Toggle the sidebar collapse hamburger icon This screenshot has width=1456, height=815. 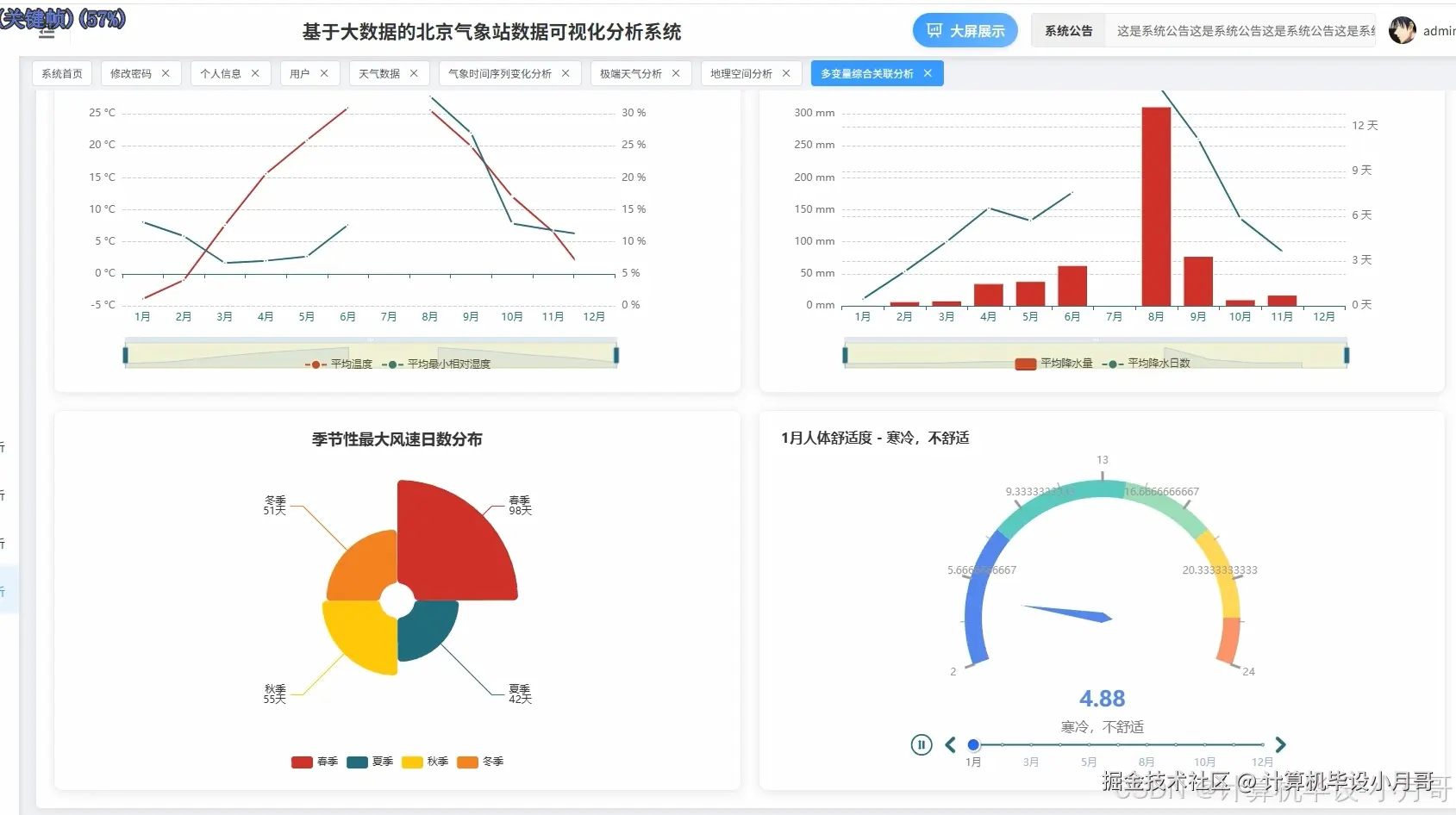47,33
